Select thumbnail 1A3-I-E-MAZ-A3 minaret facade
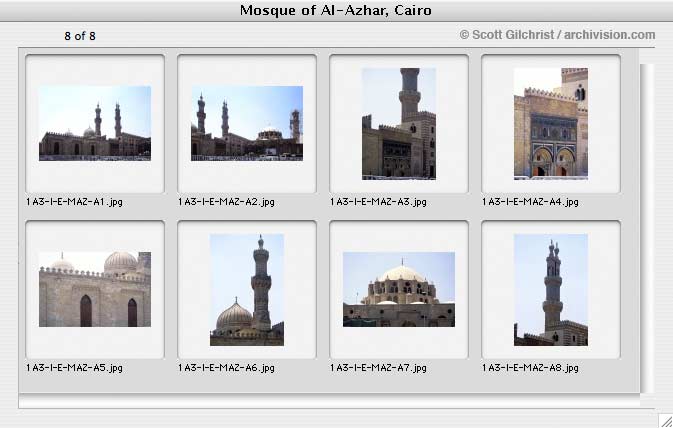The height and width of the screenshot is (428, 673). (399, 124)
